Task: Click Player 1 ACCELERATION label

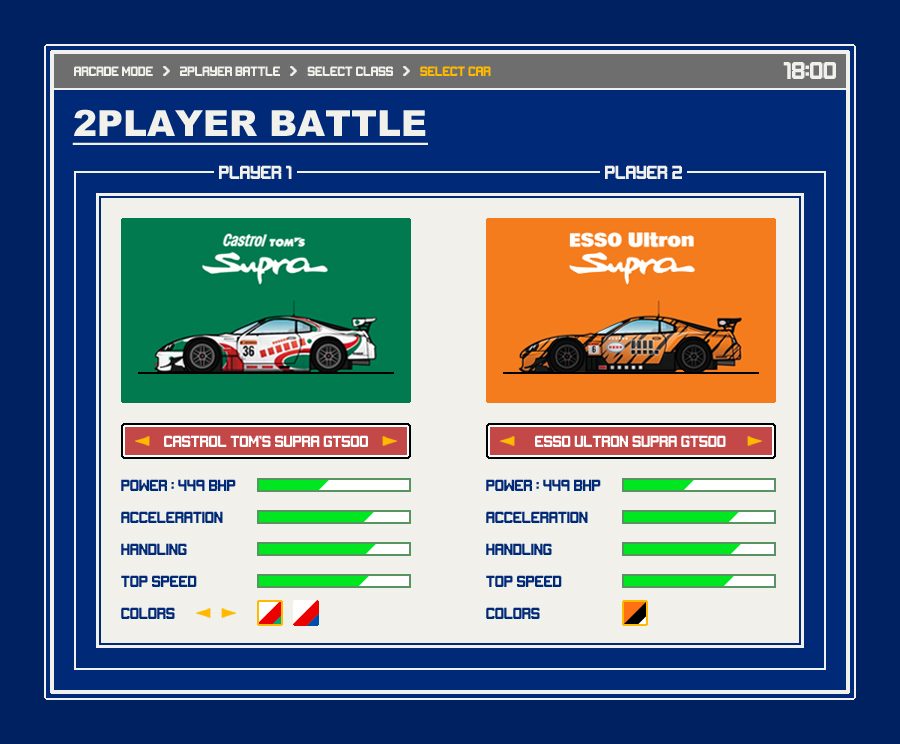Action: coord(172,518)
